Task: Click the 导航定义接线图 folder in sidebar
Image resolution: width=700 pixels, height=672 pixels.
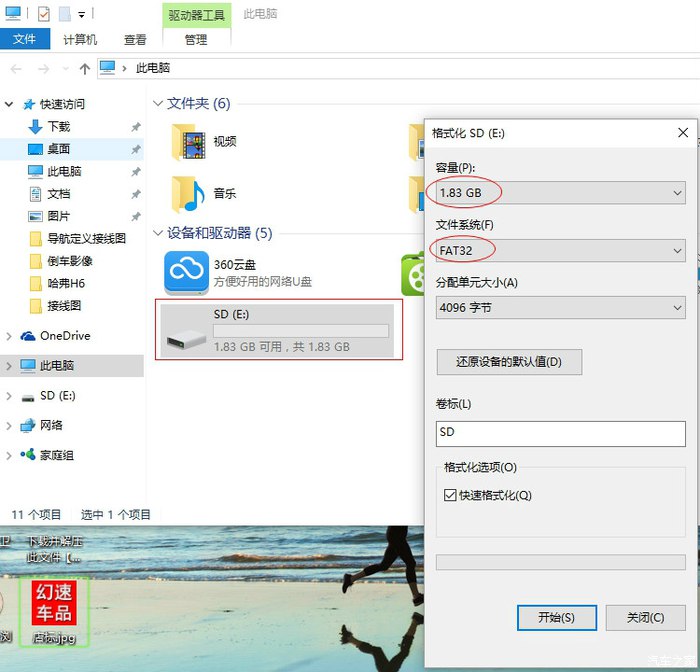Action: (78, 239)
